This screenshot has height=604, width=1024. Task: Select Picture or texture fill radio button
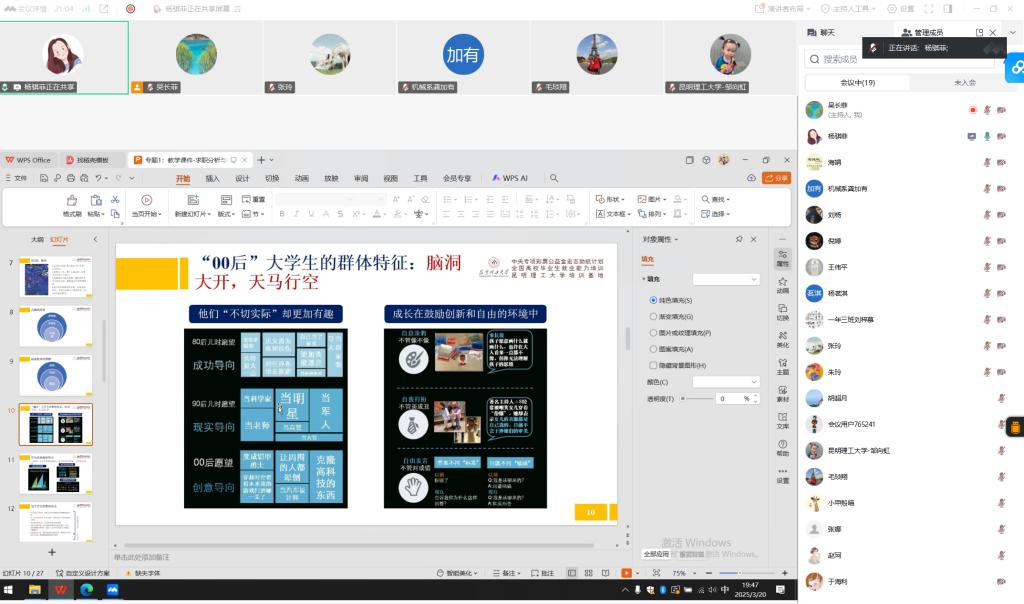(x=653, y=333)
